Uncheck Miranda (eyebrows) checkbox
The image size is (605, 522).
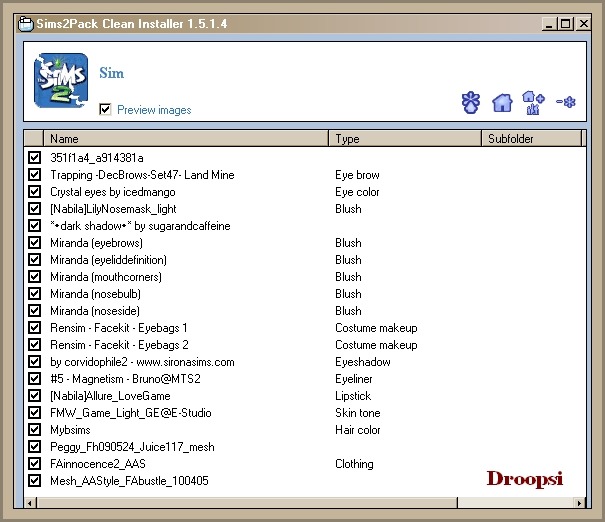coord(34,242)
